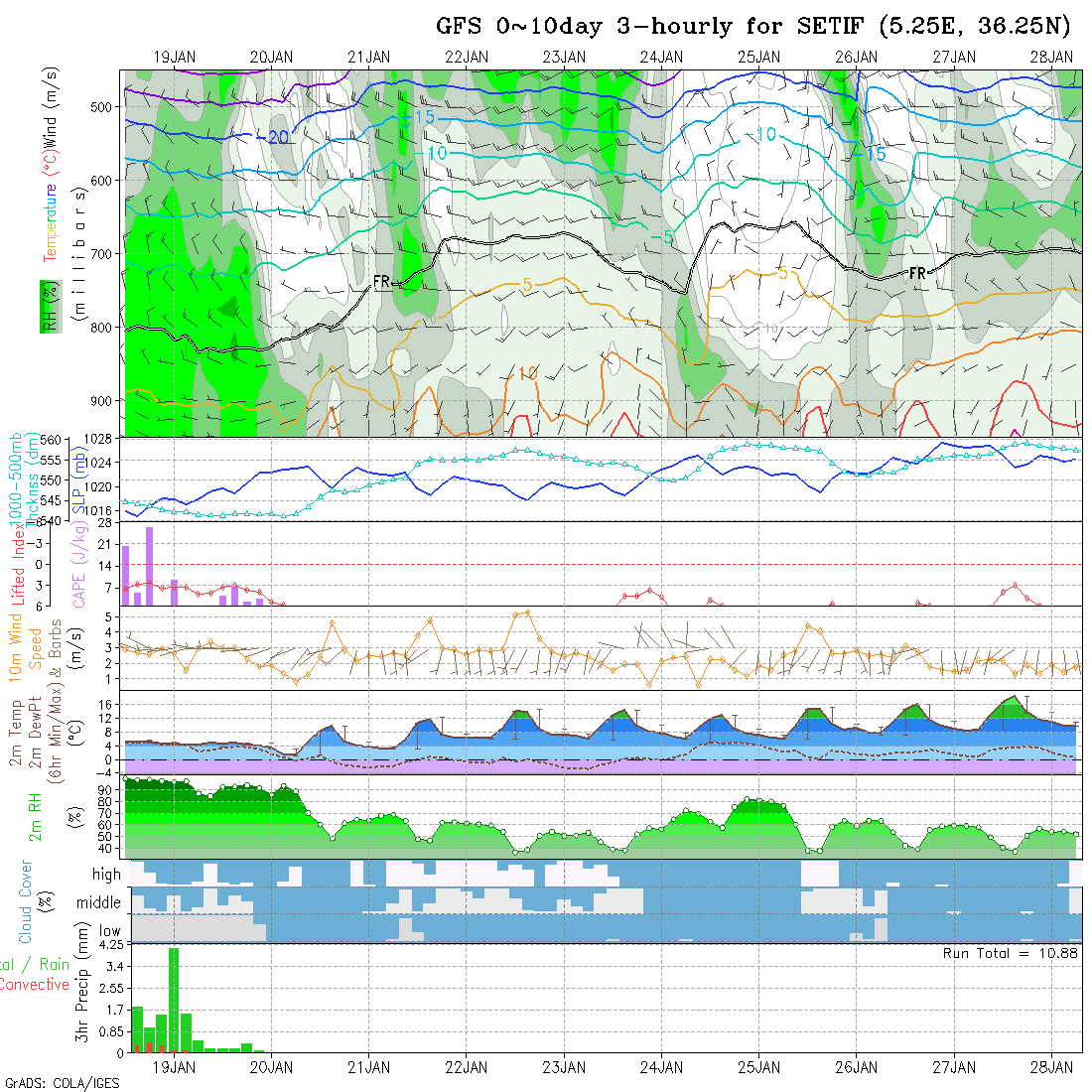Click the "high" cloud cover row label
Screen dimensions: 1092x1092
[x=106, y=875]
